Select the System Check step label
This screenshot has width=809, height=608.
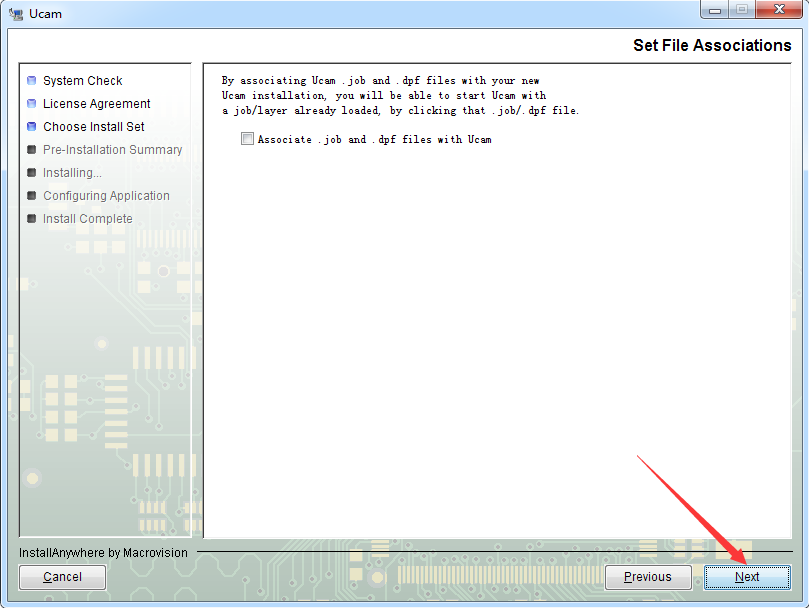coord(83,81)
